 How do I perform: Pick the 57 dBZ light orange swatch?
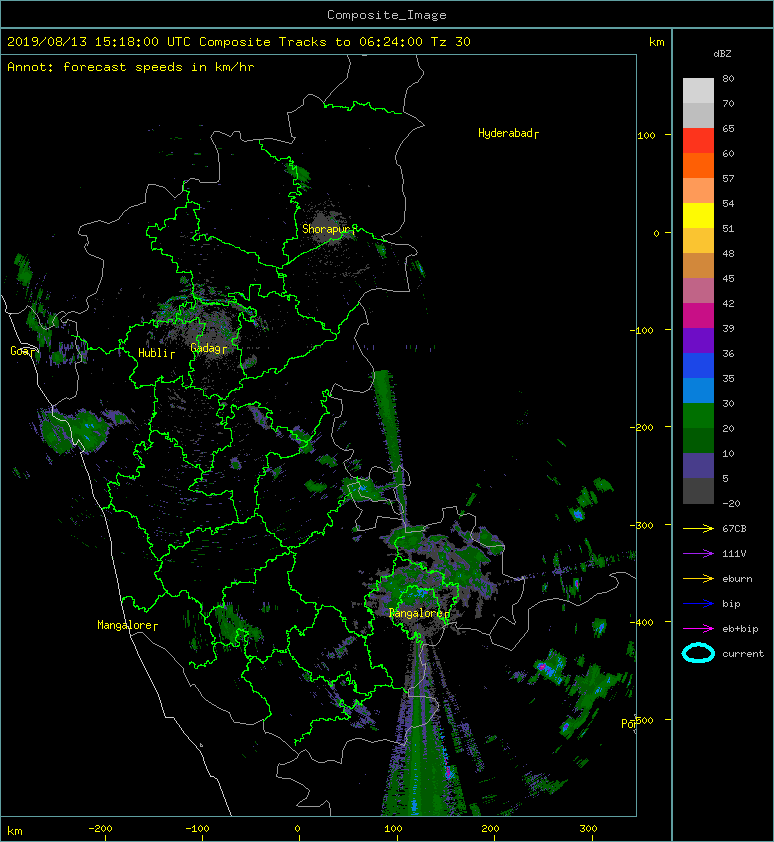[x=698, y=190]
